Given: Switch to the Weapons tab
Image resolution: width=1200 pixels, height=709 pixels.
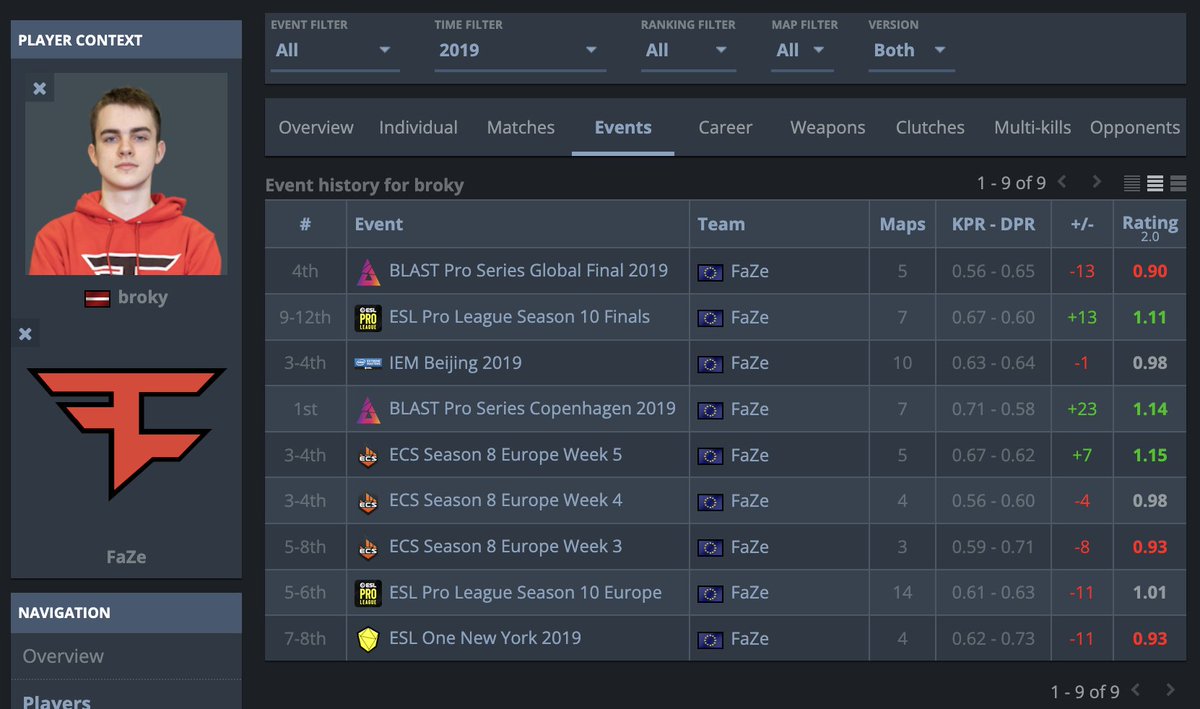Looking at the screenshot, I should [827, 128].
